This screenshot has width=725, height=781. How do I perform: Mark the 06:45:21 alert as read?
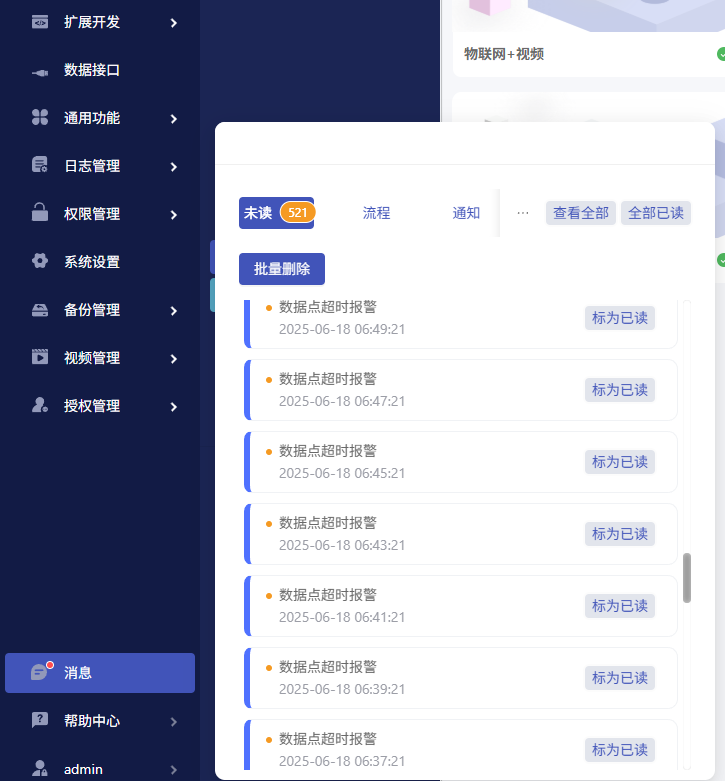pos(619,462)
